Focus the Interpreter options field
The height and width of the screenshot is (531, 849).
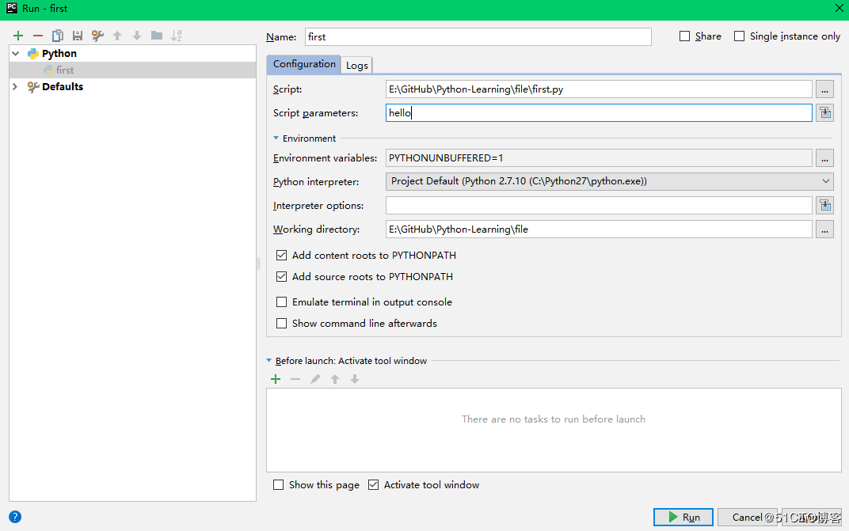pyautogui.click(x=599, y=206)
